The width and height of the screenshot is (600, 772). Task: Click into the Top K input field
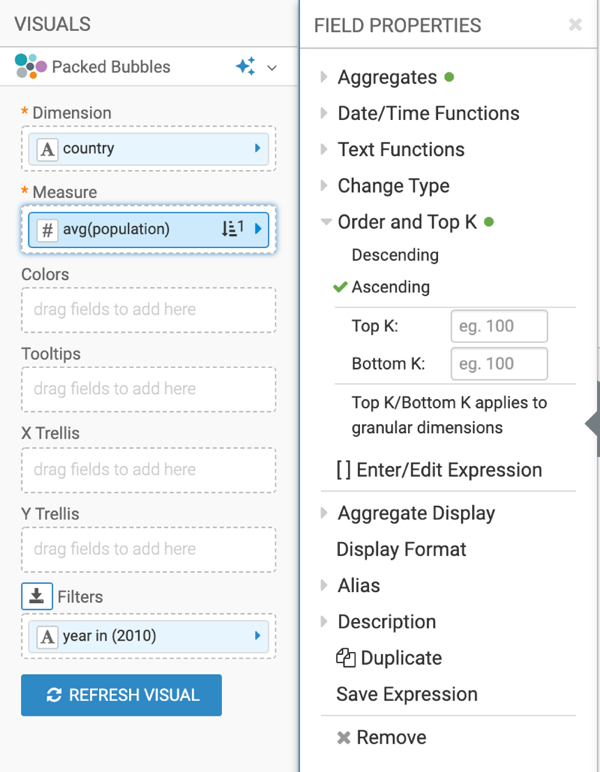point(499,326)
